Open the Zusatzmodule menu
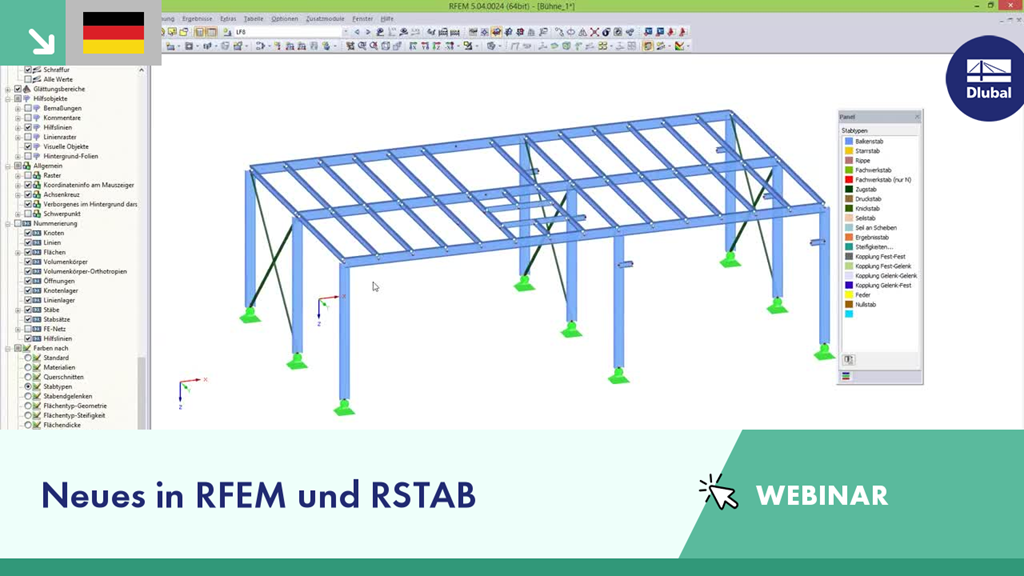The width and height of the screenshot is (1024, 576). (325, 19)
